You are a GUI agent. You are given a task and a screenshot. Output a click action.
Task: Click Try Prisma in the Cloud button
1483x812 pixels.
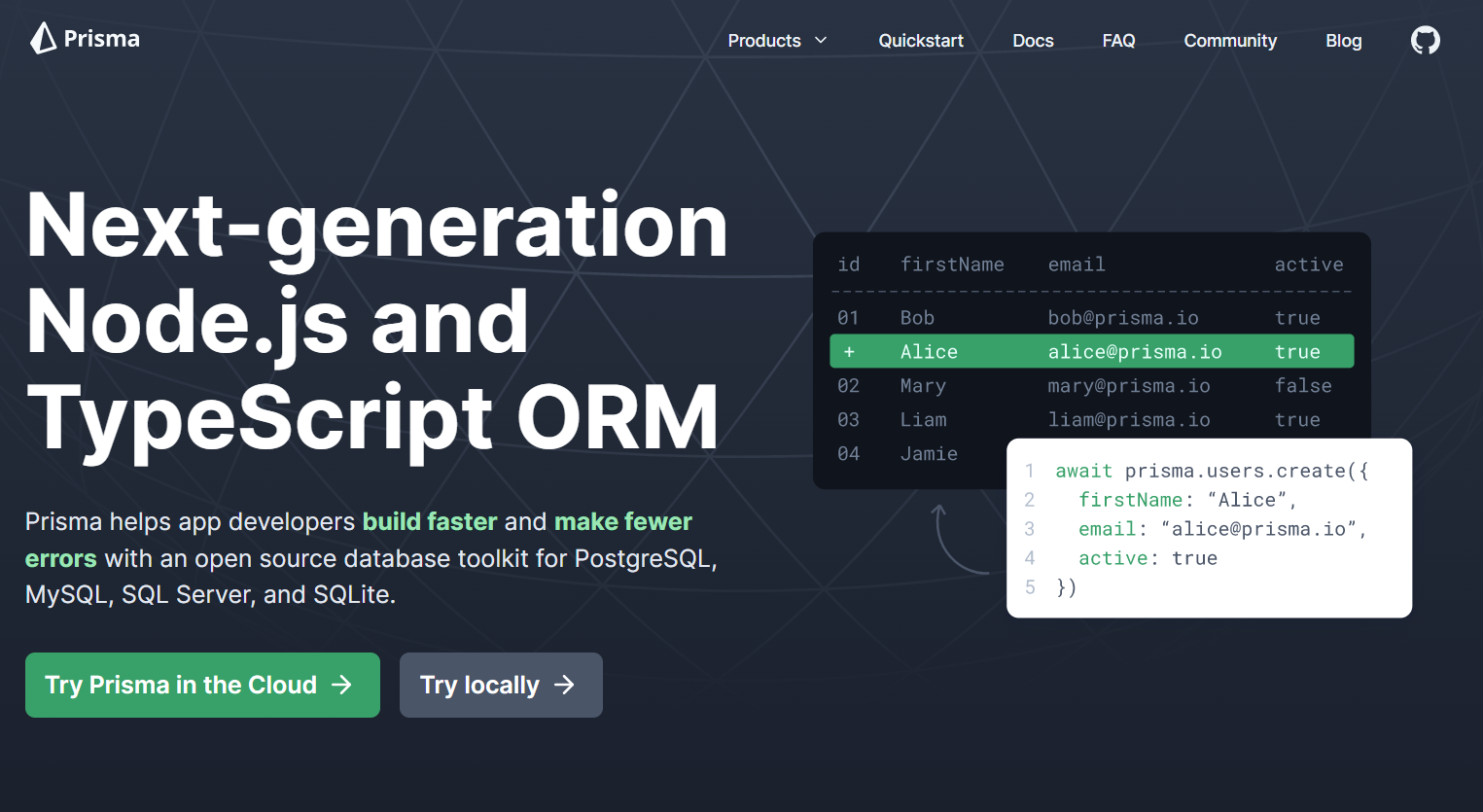point(202,685)
